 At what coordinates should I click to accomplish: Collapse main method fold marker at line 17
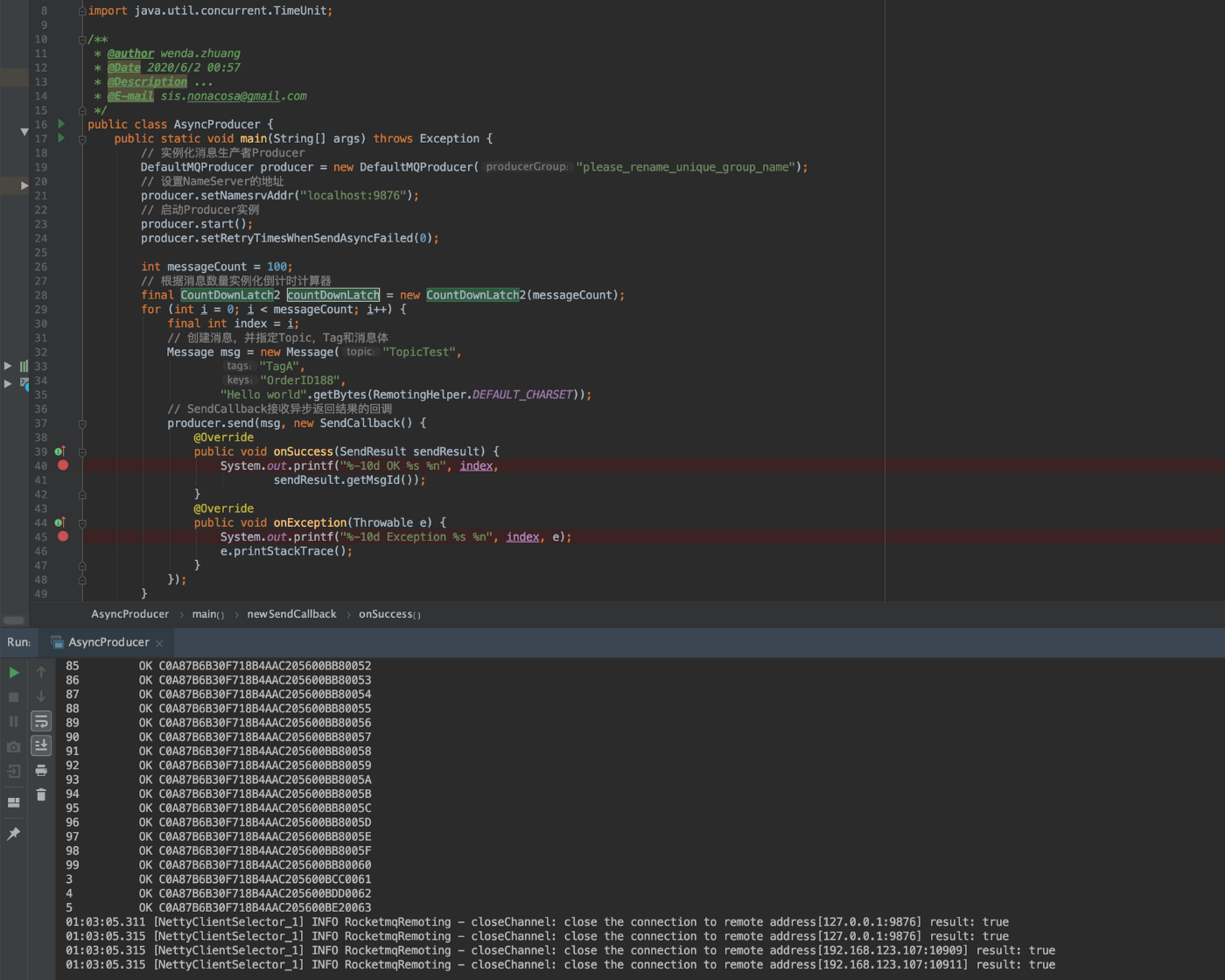click(82, 138)
